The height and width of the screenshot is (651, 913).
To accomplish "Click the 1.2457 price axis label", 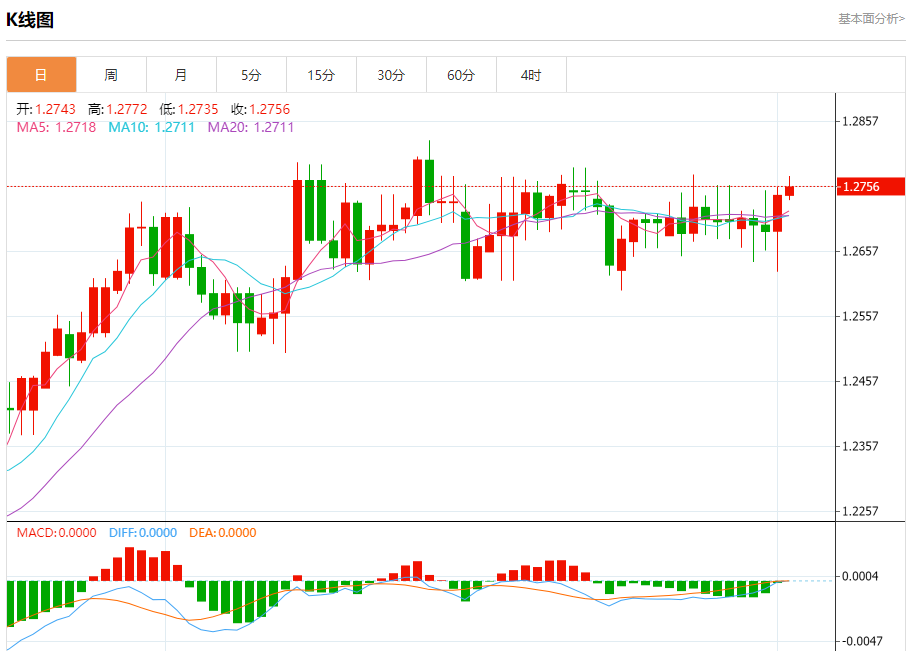I will [861, 381].
